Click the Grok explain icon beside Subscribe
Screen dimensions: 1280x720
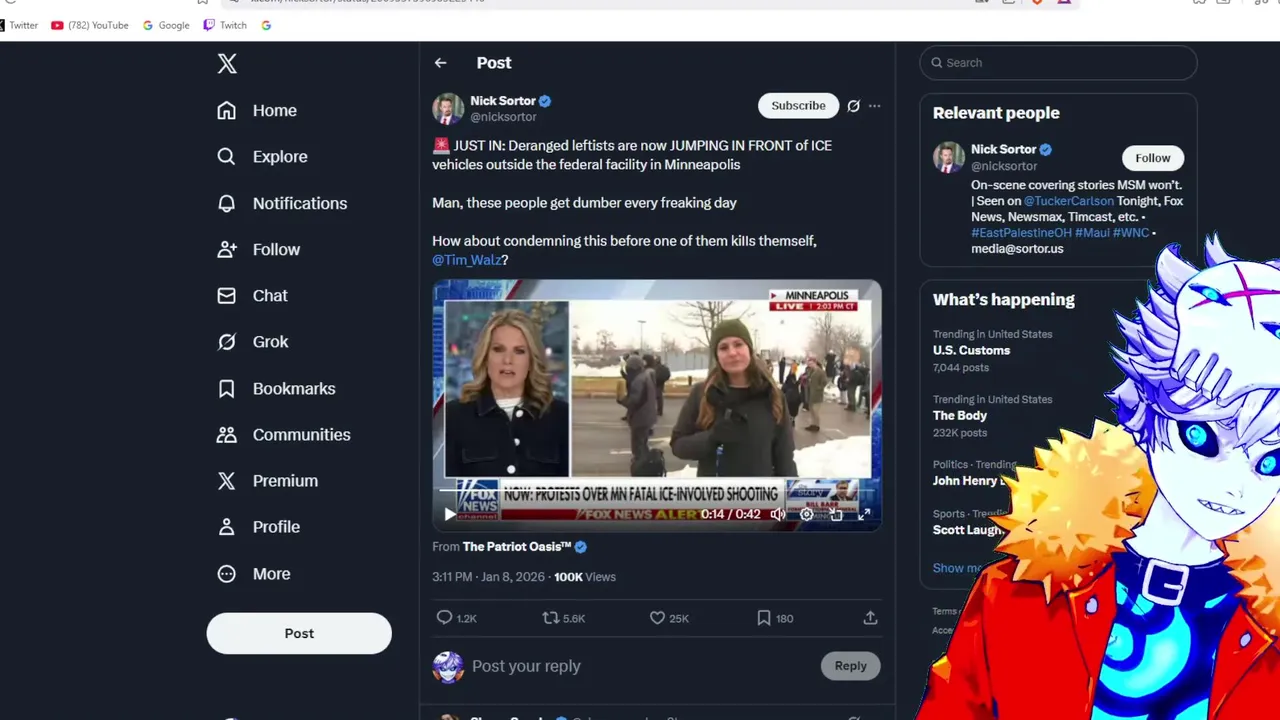[853, 105]
